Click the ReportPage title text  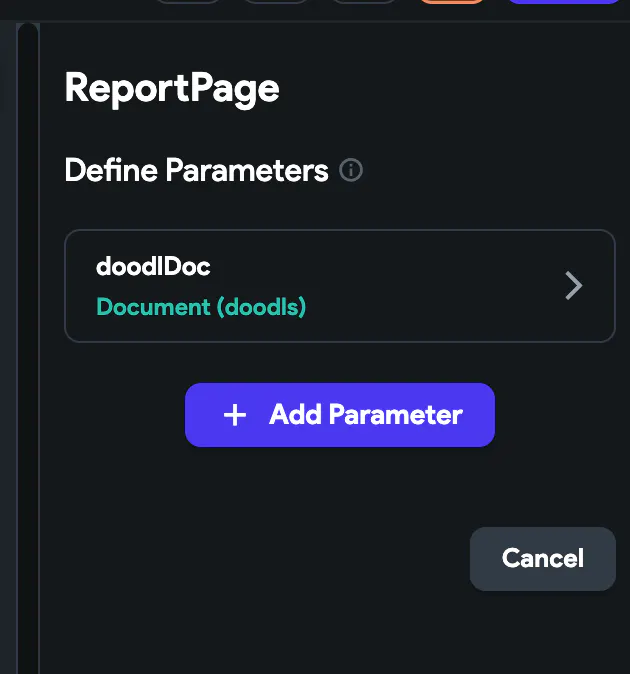[172, 89]
